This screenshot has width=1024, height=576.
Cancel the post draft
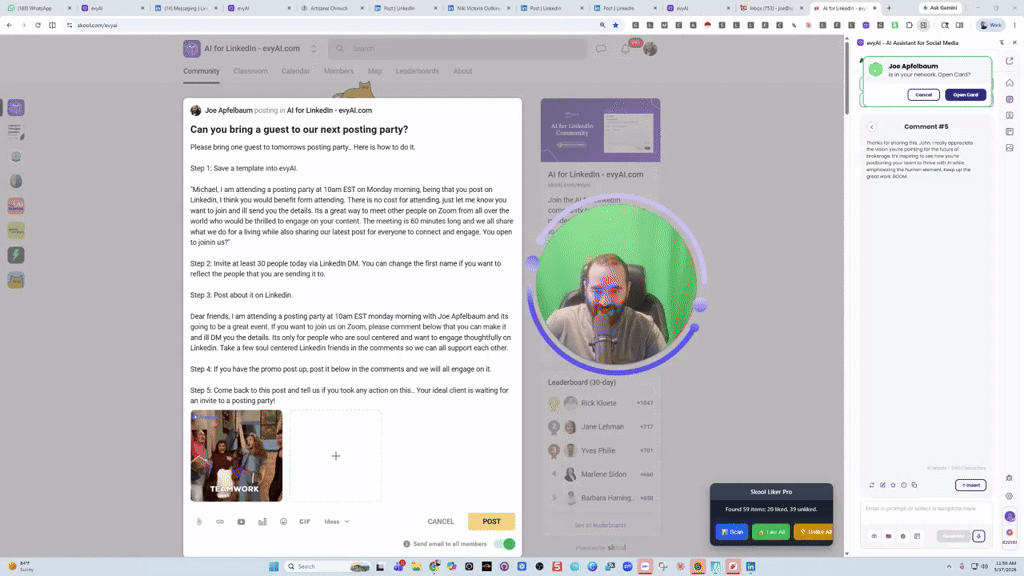point(441,521)
